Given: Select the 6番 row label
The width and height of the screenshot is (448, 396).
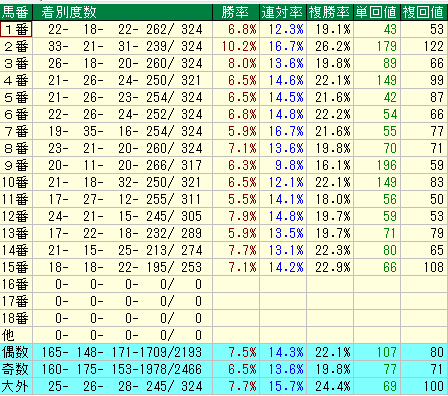Looking at the screenshot, I should click(16, 114).
